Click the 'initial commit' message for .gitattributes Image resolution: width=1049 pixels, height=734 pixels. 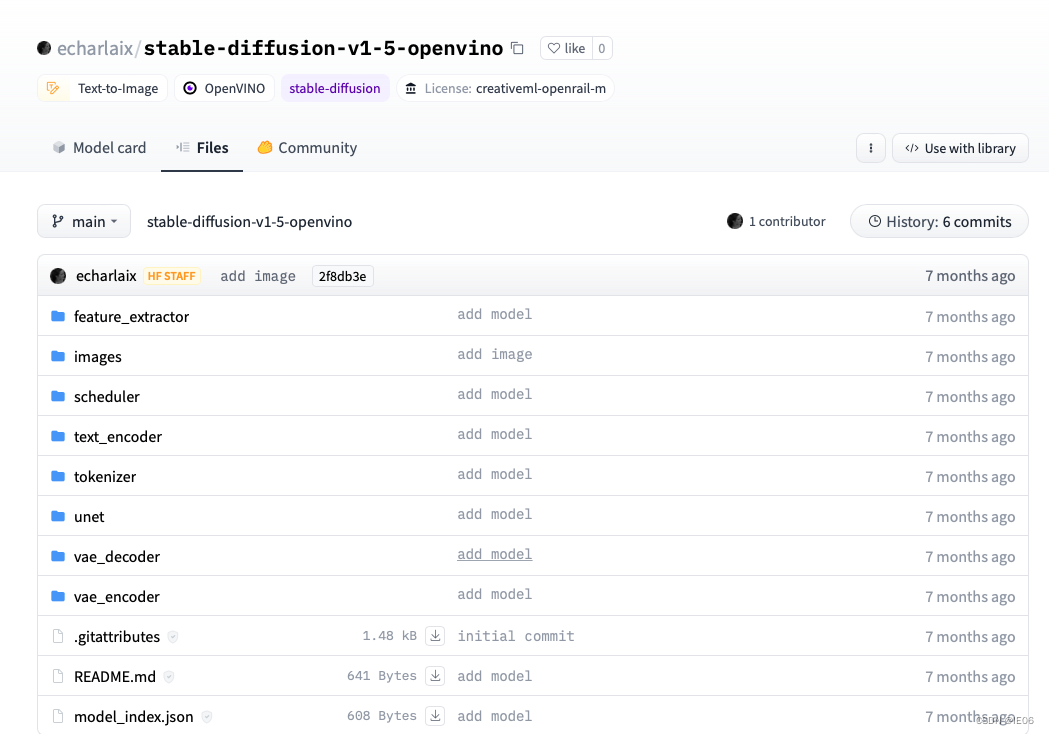point(516,636)
